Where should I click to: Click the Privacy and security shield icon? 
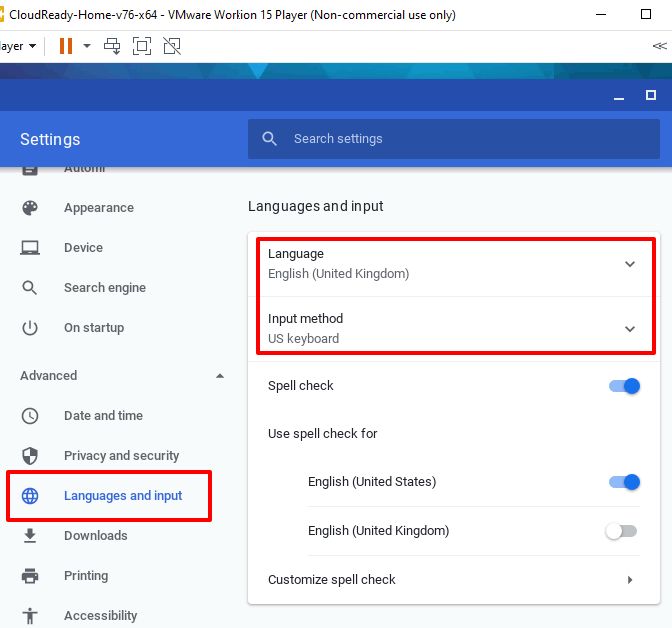click(30, 456)
